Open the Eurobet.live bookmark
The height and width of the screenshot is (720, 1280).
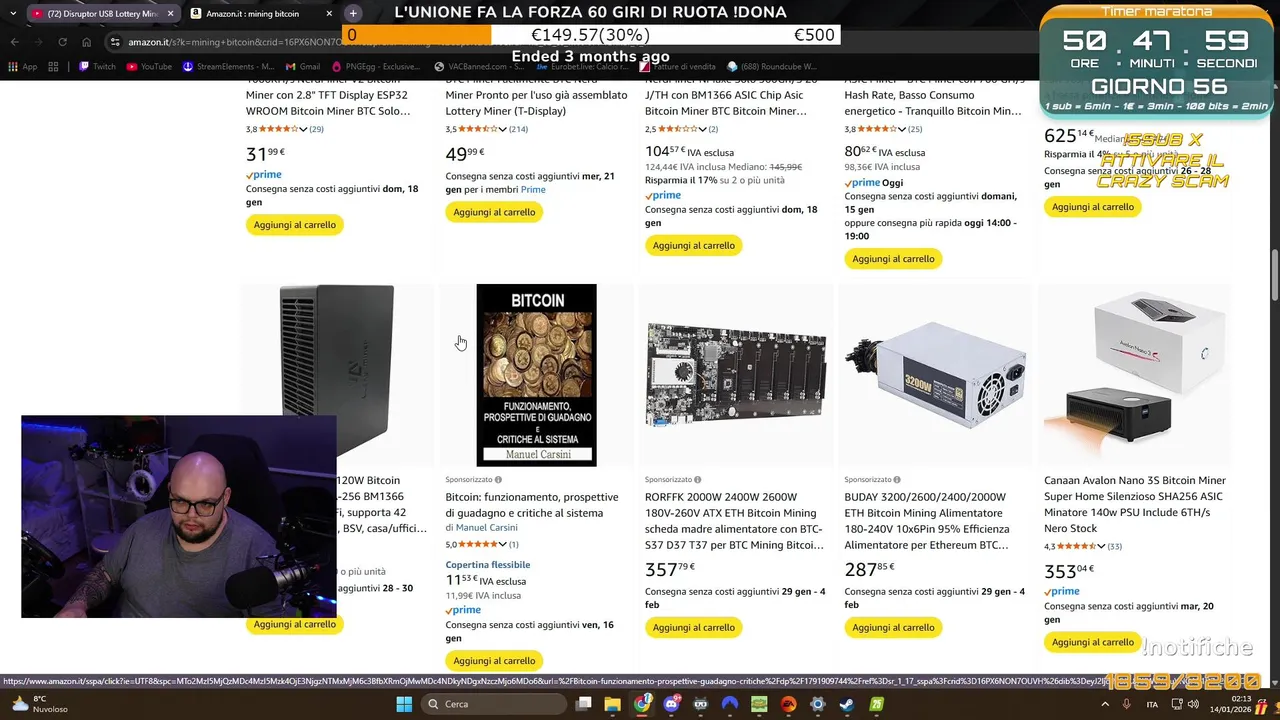click(x=585, y=67)
